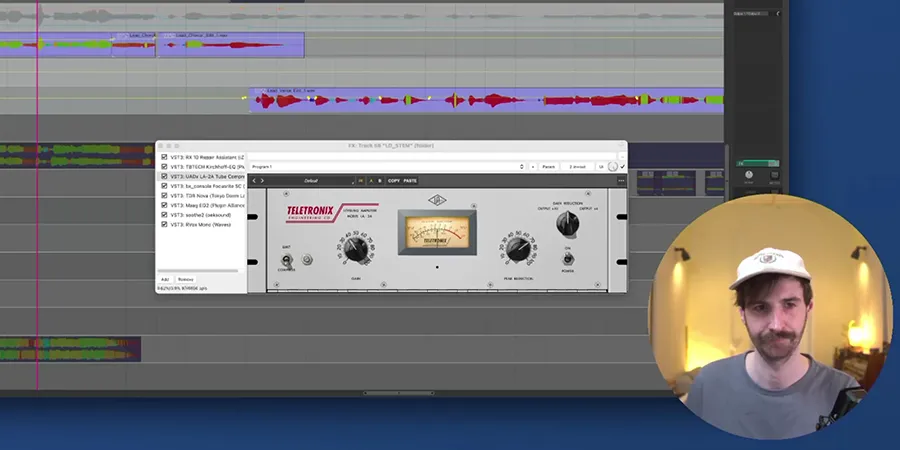This screenshot has height=450, width=900.
Task: Click the LA-2A Gain knob
Action: (x=356, y=250)
